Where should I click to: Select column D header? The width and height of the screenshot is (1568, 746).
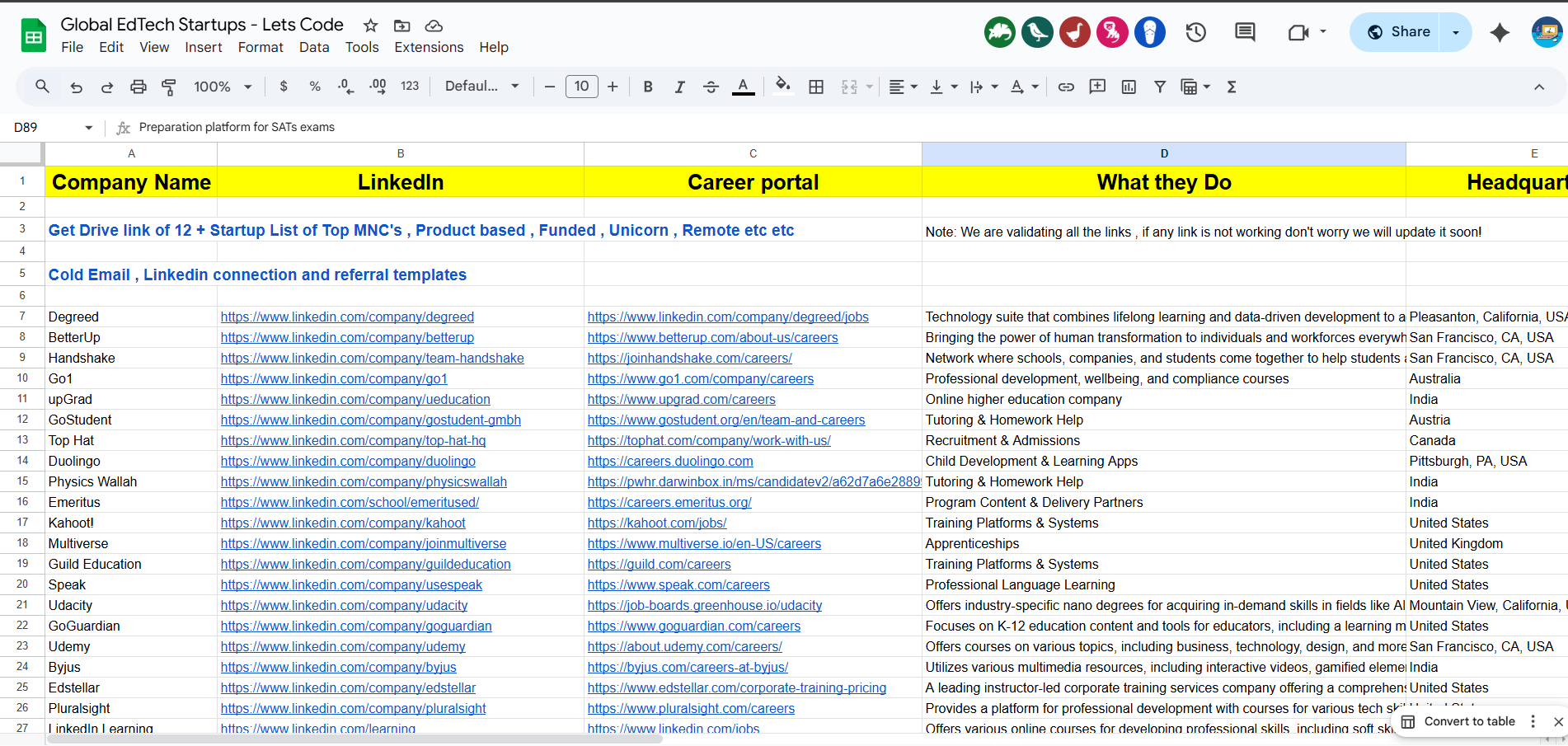coord(1164,153)
